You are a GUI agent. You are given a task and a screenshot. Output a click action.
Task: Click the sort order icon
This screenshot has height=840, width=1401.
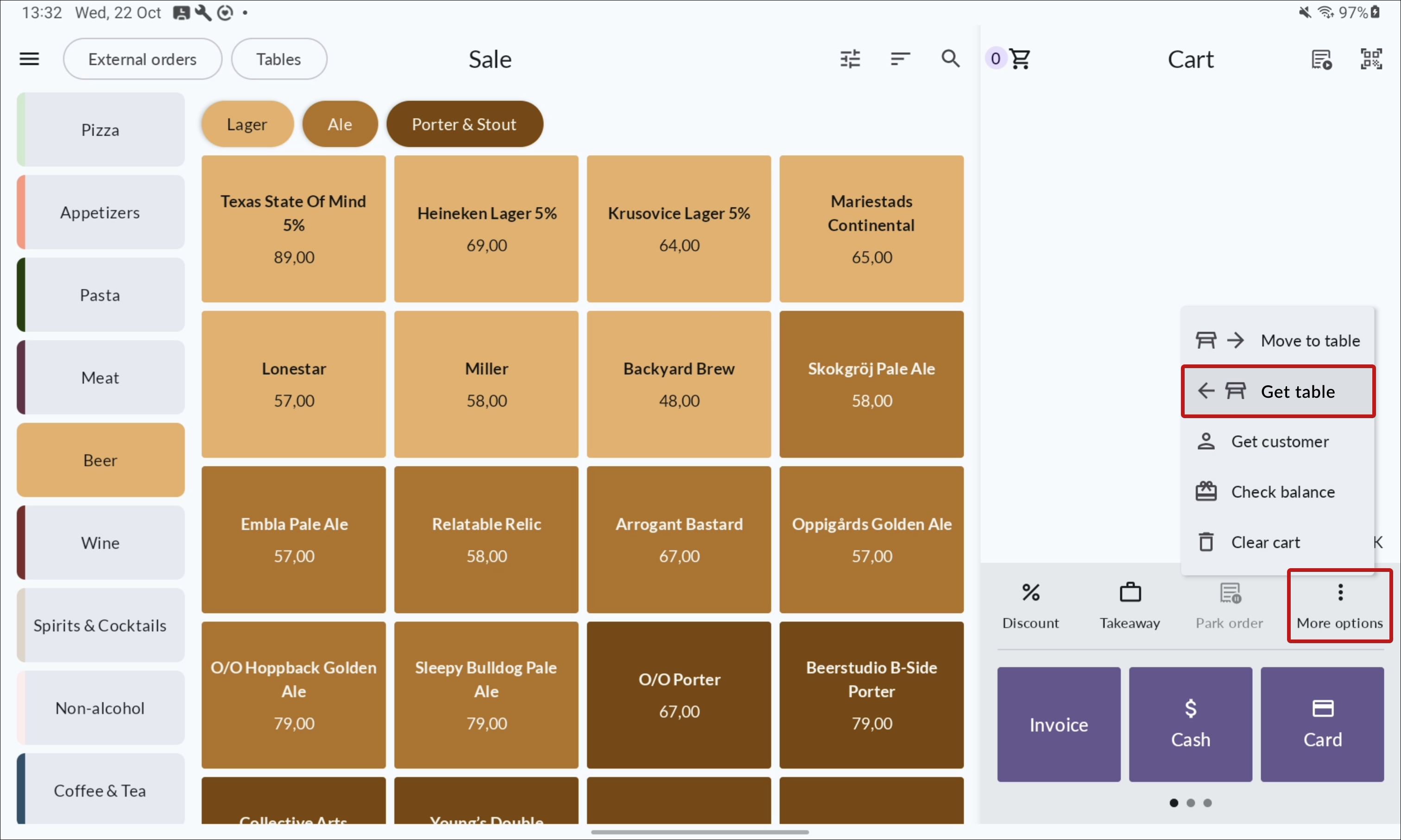point(899,59)
